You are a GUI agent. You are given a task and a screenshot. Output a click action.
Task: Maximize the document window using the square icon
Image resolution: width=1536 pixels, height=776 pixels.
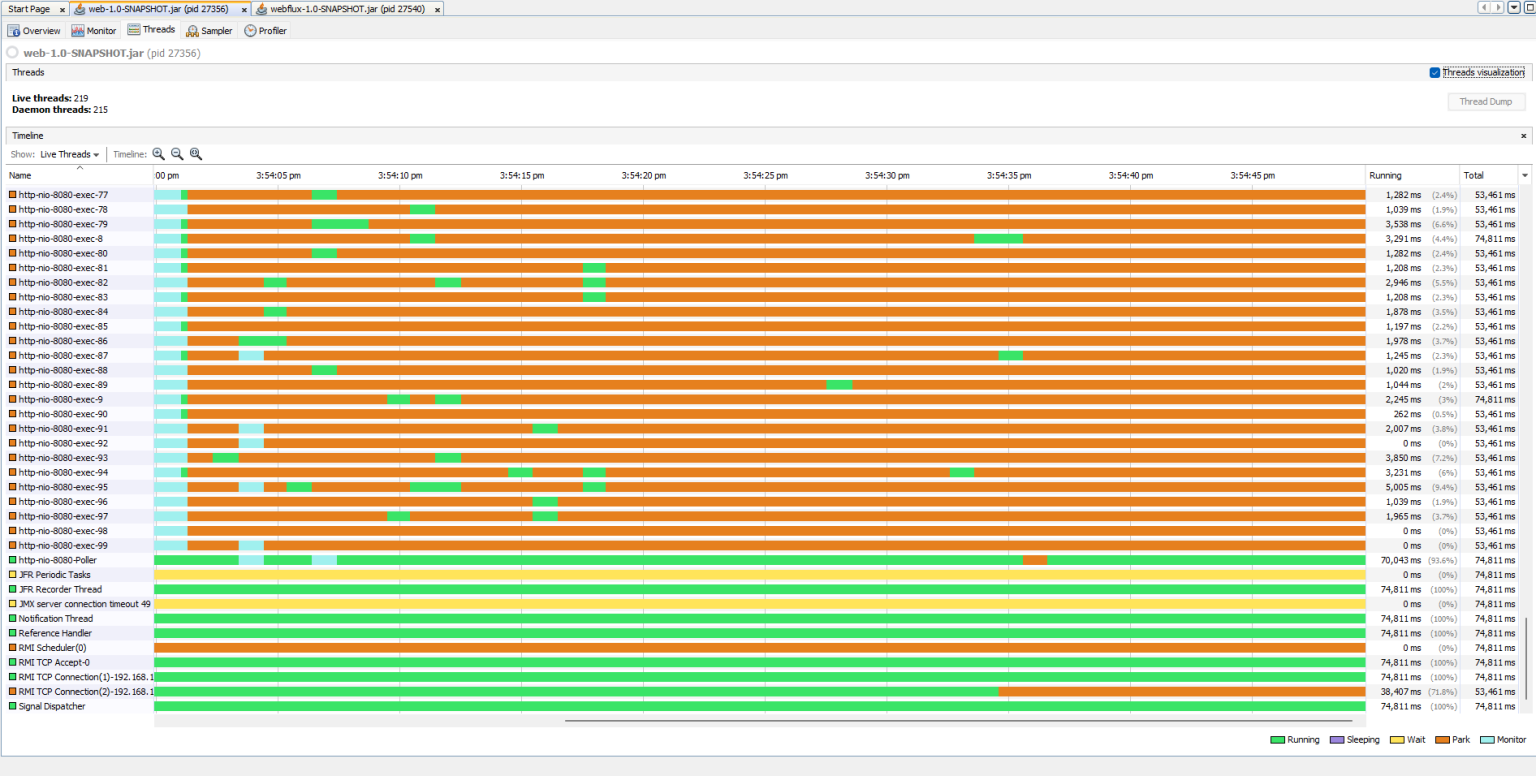pyautogui.click(x=1529, y=8)
